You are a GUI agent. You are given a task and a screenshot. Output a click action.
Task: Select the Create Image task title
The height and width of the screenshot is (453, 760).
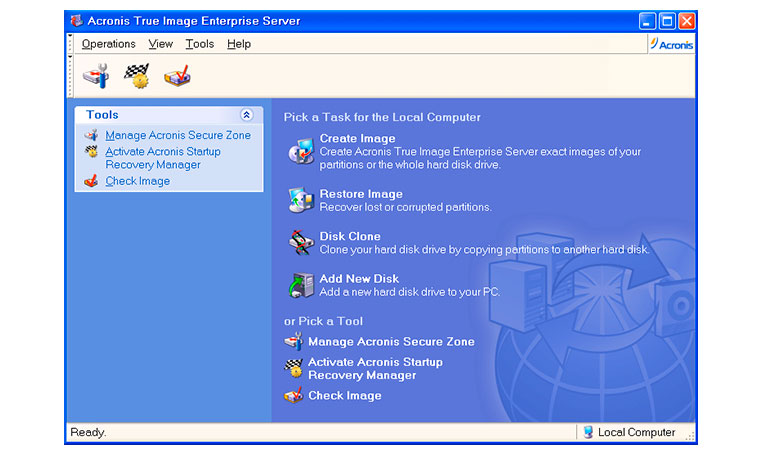tap(357, 139)
